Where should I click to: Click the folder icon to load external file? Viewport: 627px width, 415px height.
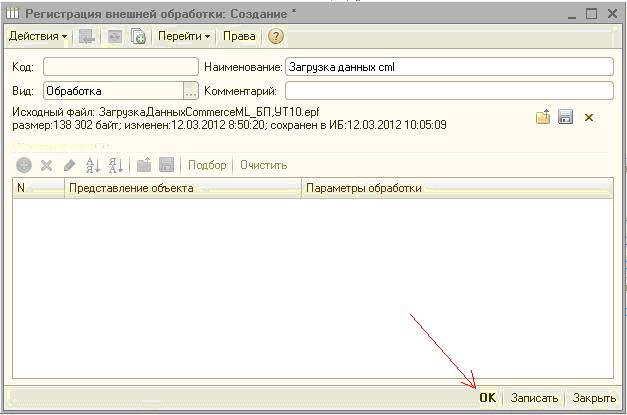click(543, 118)
